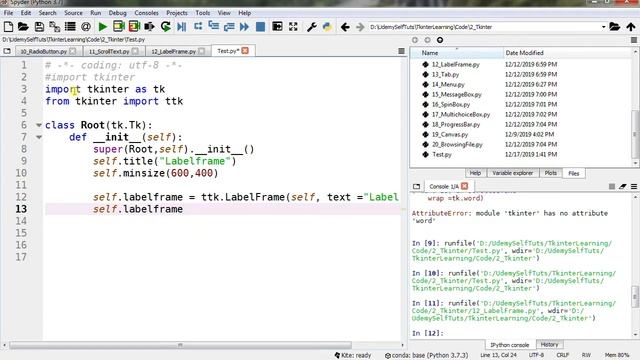Maximize current pane icon
Image resolution: width=640 pixels, height=360 pixels.
(277, 27)
